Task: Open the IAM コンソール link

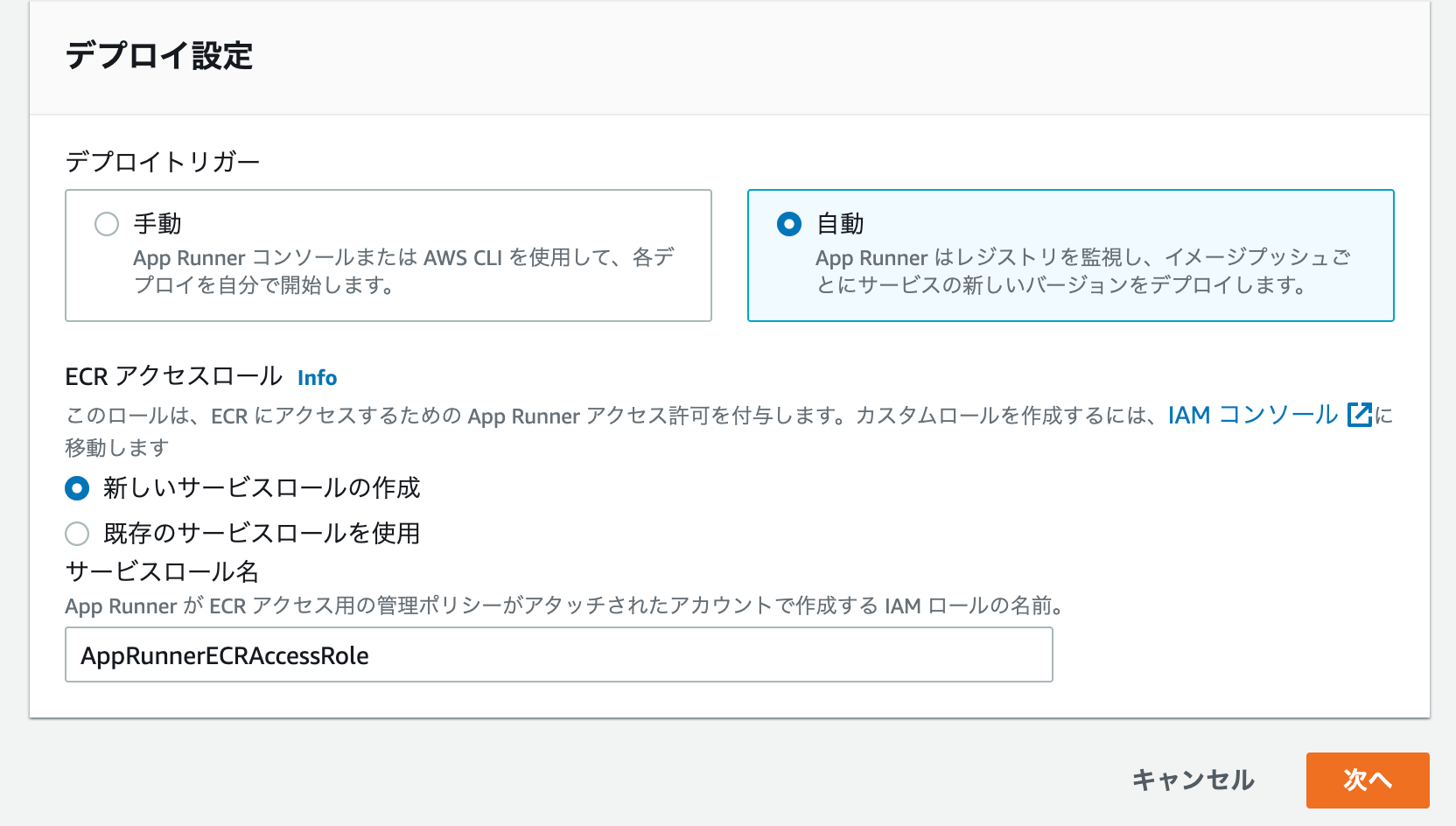Action: [1253, 415]
